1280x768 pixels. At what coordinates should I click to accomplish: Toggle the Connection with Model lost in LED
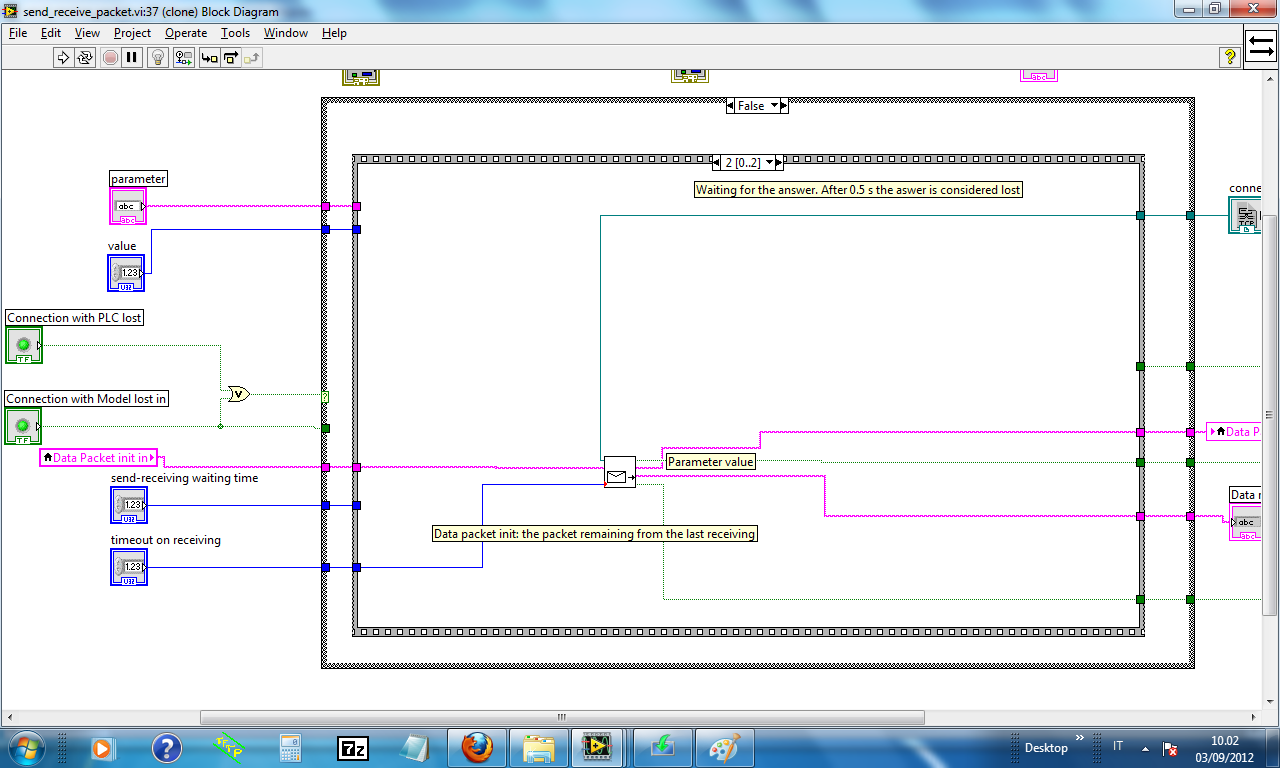click(x=22, y=426)
